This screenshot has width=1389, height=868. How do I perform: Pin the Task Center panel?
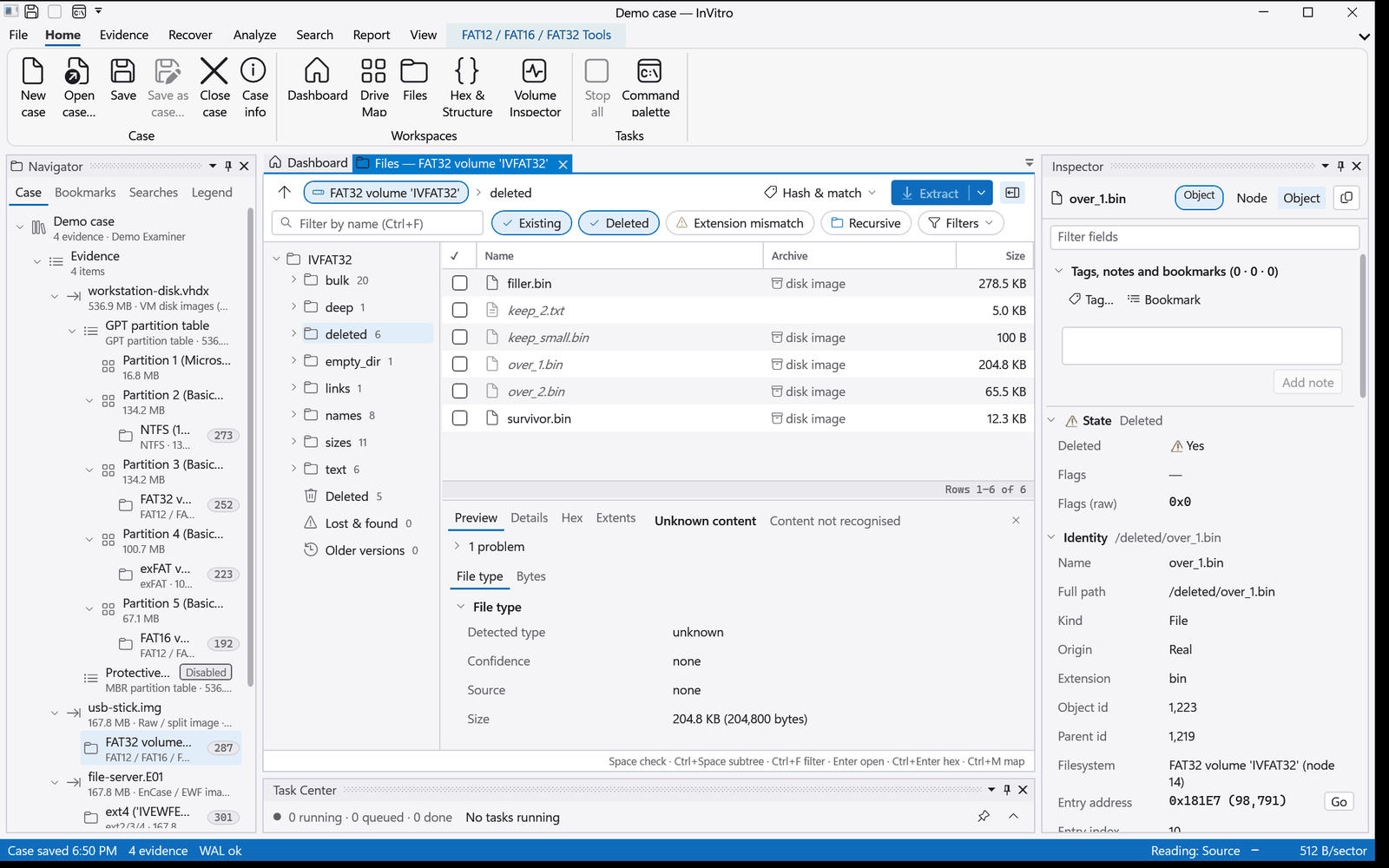(1007, 790)
